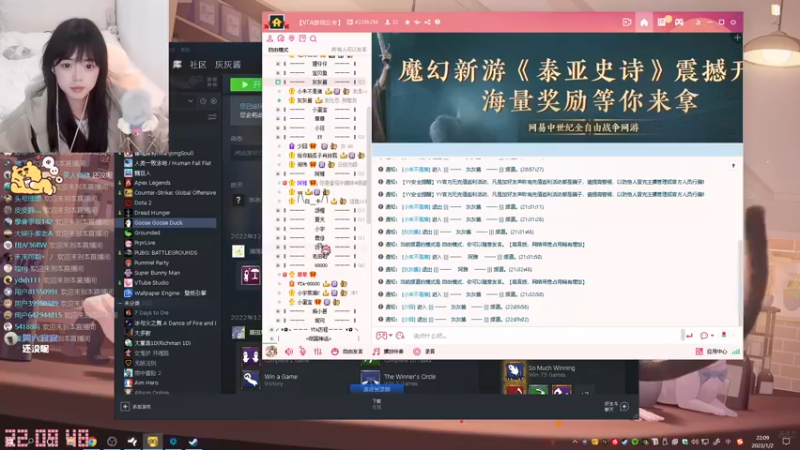800x450 pixels.
Task: Click the Steam icon in Windows taskbar
Action: [193, 441]
